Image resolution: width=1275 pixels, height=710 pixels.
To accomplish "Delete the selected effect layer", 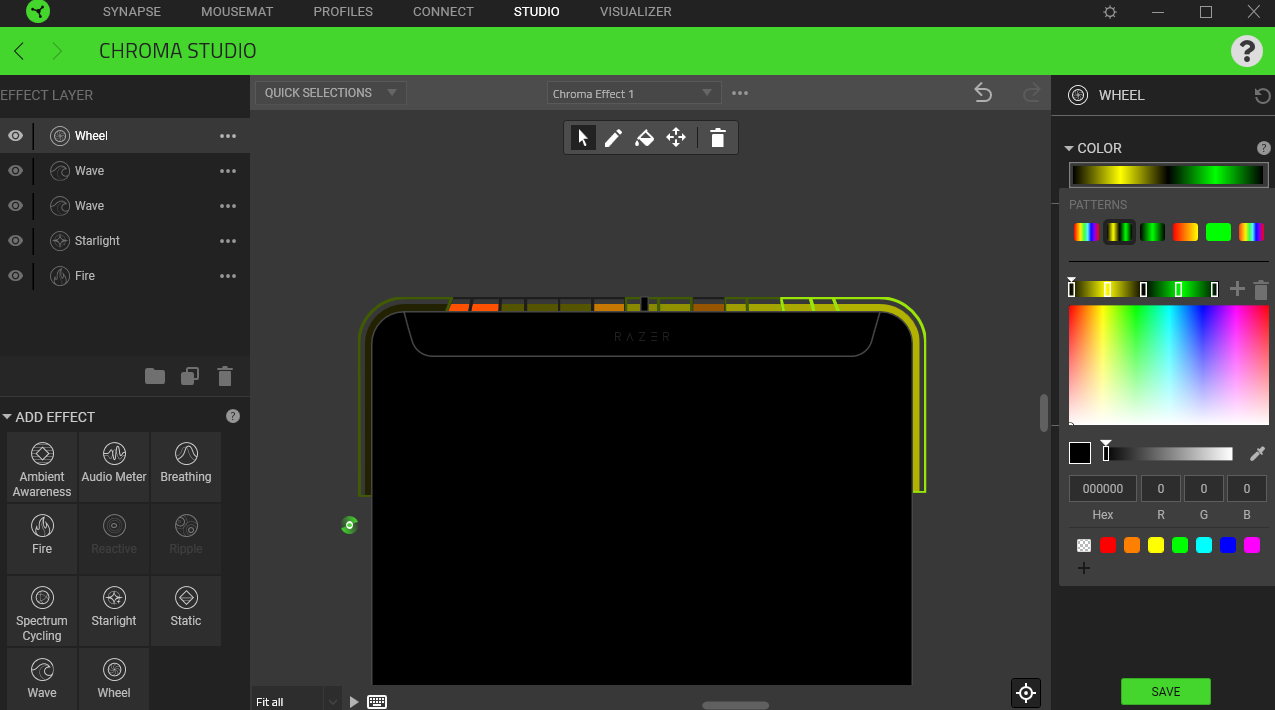I will (x=225, y=376).
